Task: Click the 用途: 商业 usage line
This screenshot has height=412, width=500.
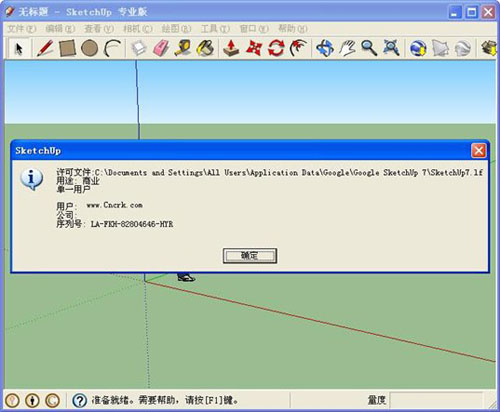Action: click(78, 181)
